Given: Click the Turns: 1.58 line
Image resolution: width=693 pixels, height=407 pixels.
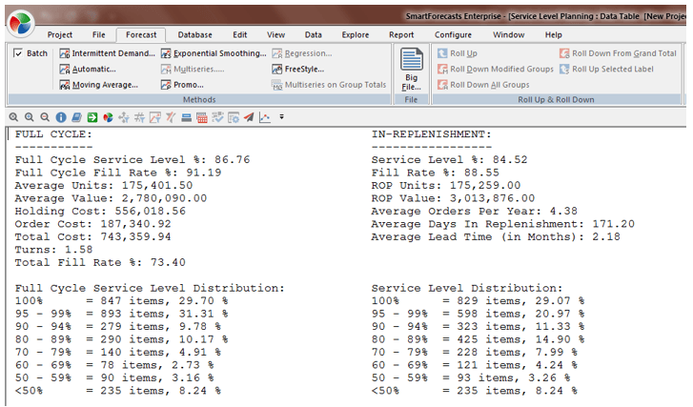Looking at the screenshot, I should [x=53, y=250].
